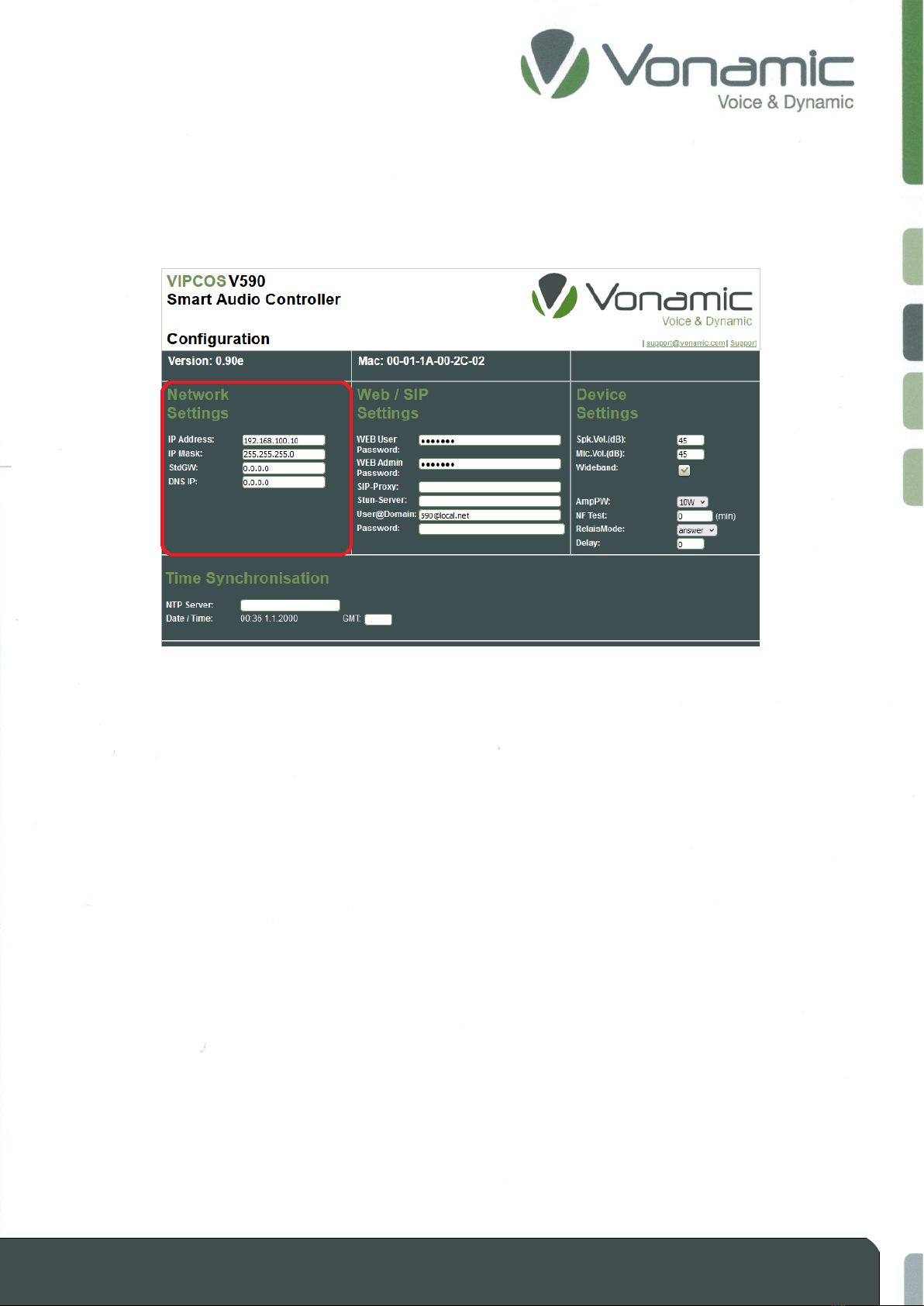Click the Vonamic logo at page top
This screenshot has height=1306, width=924.
coord(687,70)
